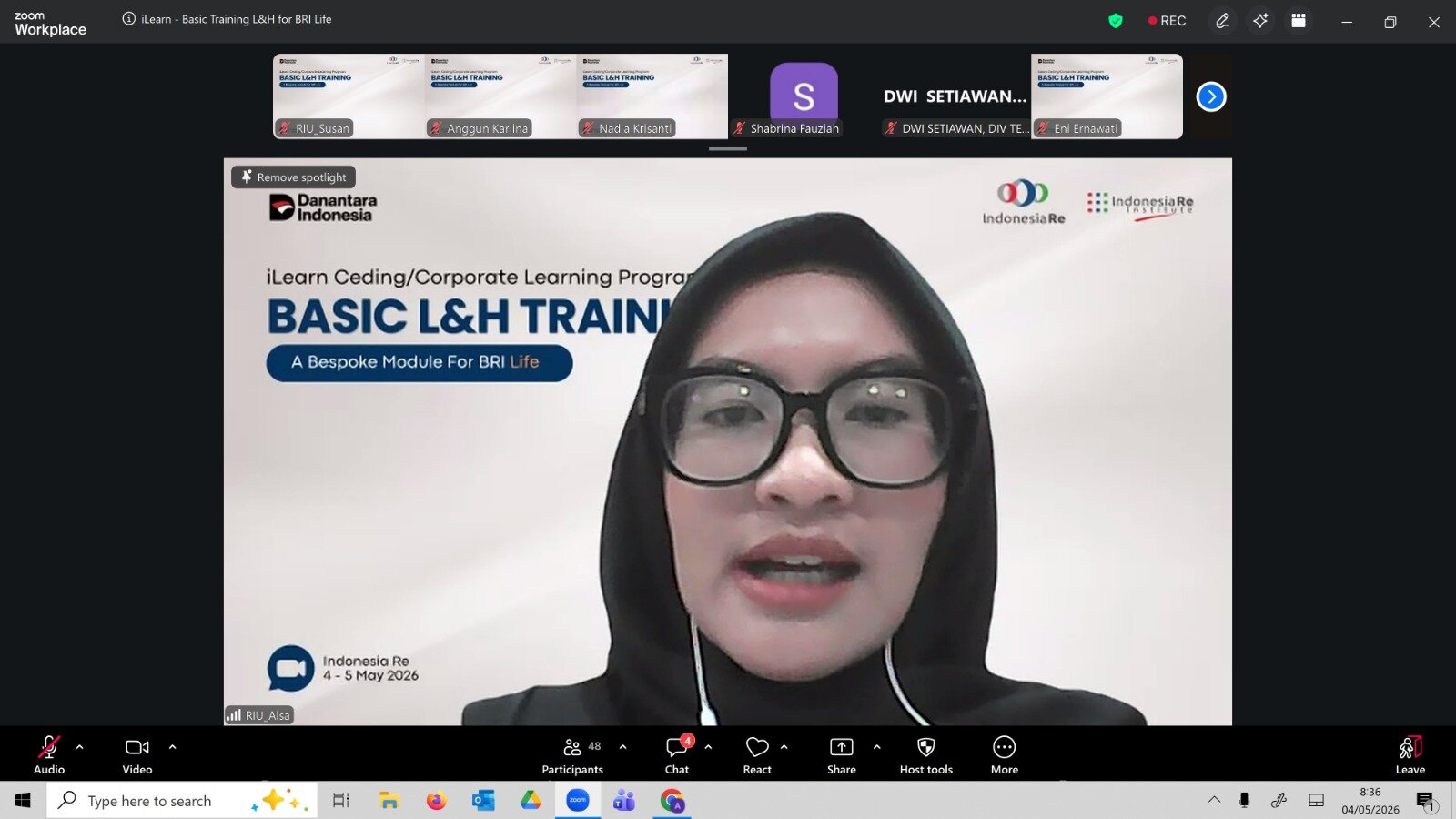The image size is (1456, 819).
Task: Open Outlook from the taskbar
Action: (x=483, y=800)
